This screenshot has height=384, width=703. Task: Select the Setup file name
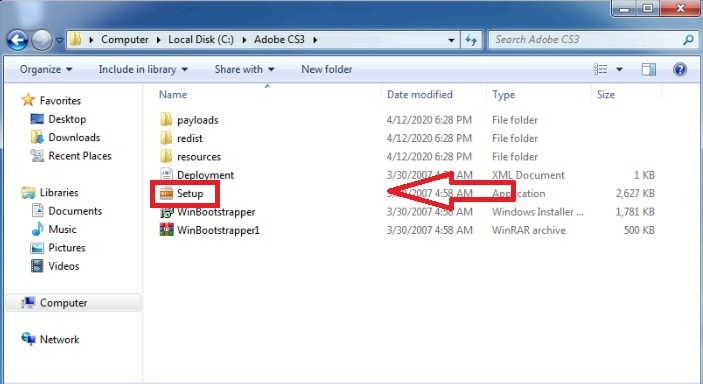tap(190, 193)
